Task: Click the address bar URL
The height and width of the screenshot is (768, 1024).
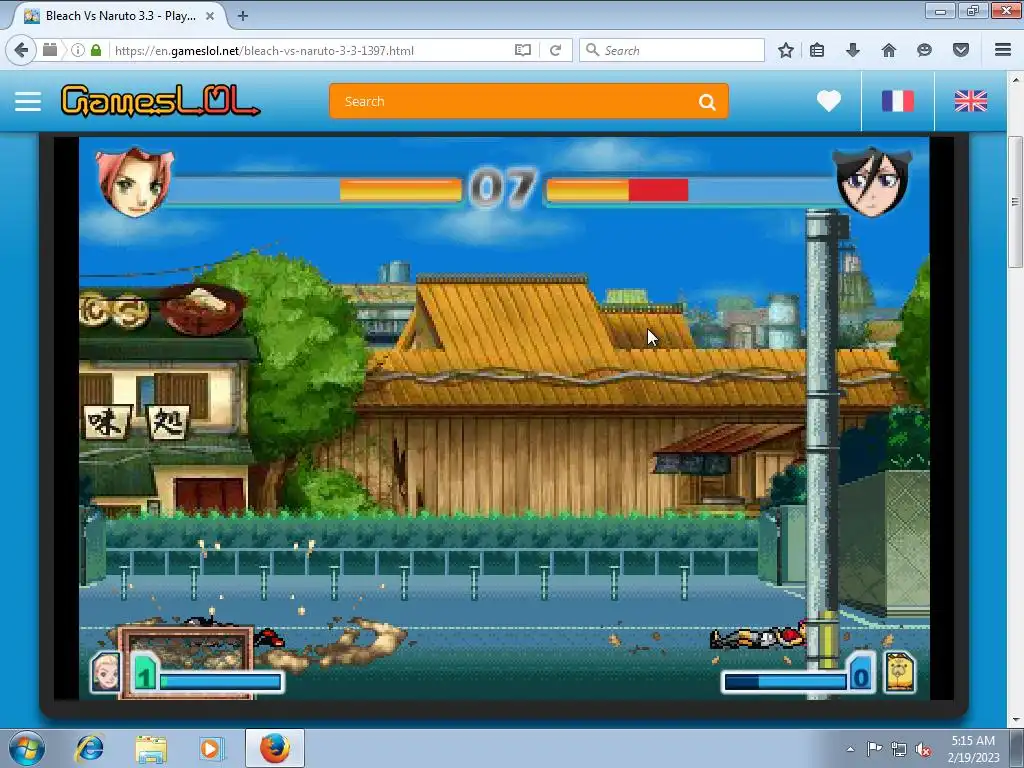Action: [264, 50]
